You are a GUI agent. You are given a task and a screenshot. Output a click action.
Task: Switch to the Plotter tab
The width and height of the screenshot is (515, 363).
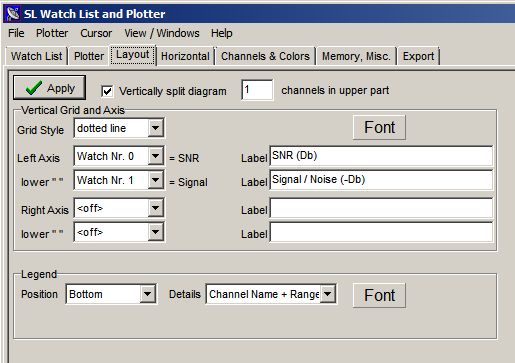(x=89, y=56)
